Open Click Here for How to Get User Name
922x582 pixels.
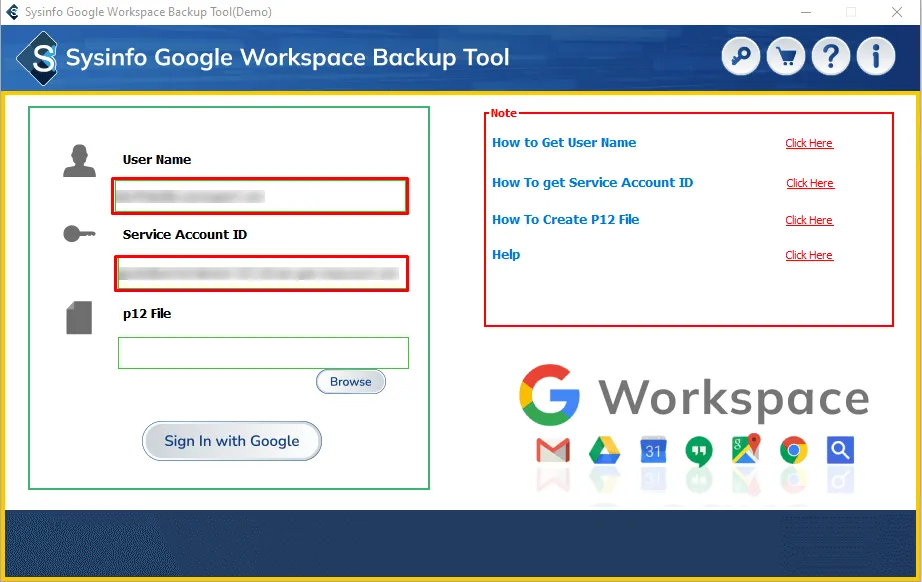click(x=809, y=143)
